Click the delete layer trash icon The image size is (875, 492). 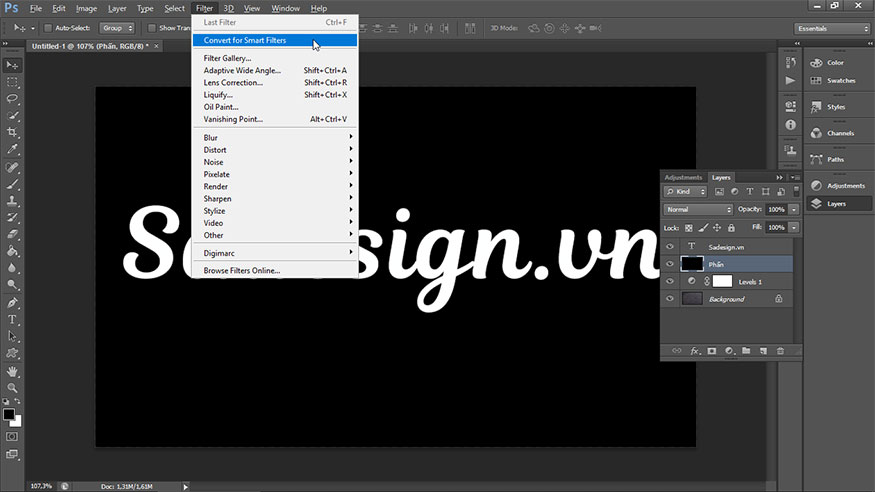point(780,351)
